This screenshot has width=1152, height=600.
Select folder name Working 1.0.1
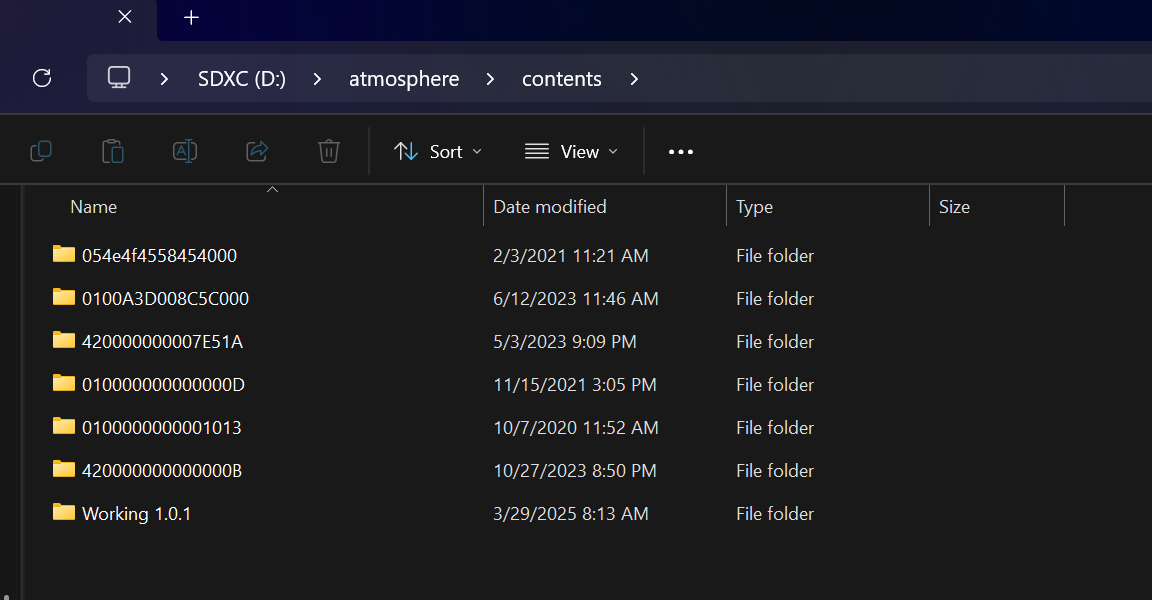[137, 514]
